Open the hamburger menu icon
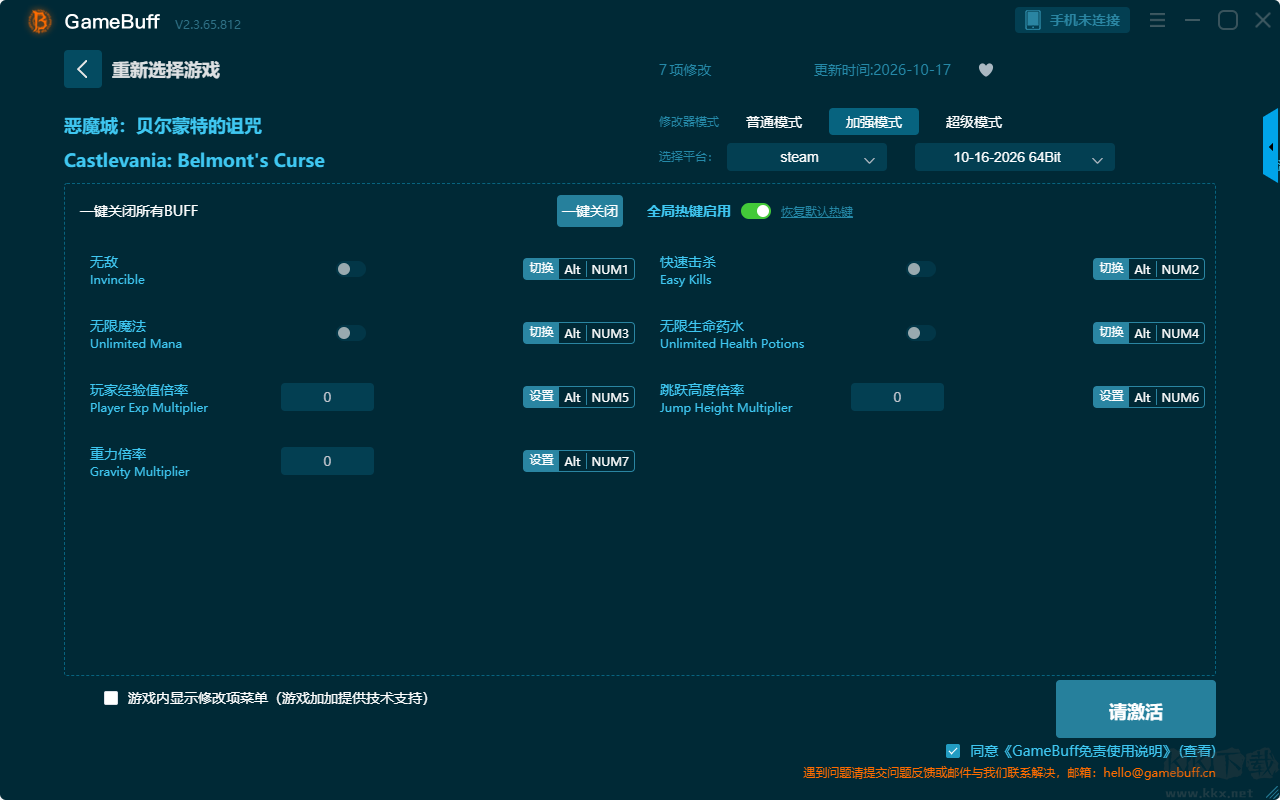 click(x=1157, y=20)
